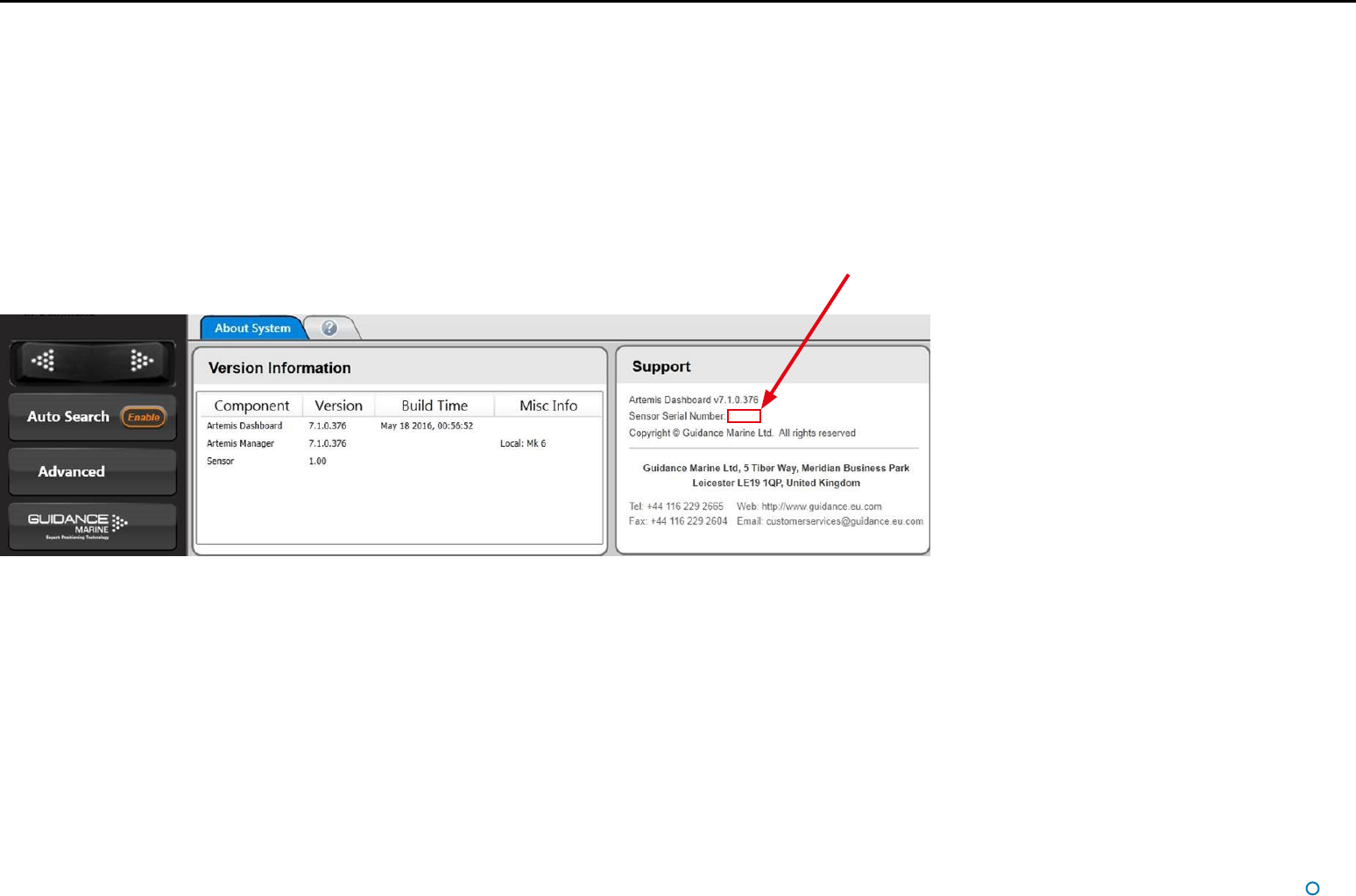The image size is (1356, 896).
Task: Click the Leicester LE19 1QP address line
Action: pos(776,483)
